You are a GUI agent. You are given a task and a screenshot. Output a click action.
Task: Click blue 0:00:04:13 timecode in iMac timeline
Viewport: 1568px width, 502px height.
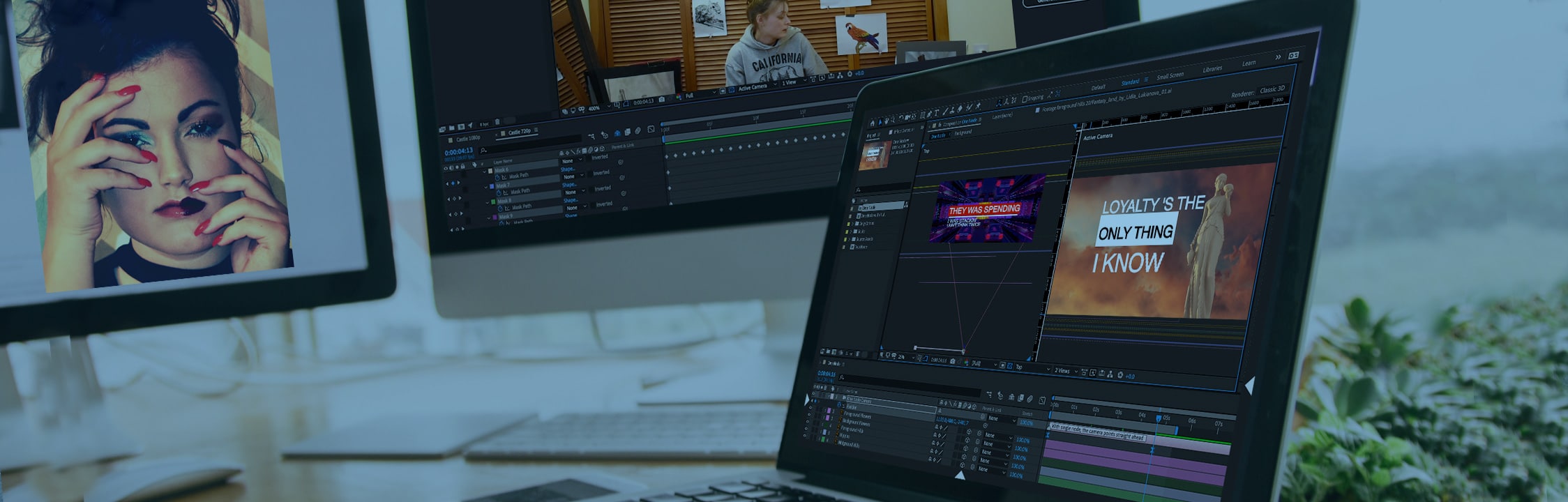coord(459,151)
